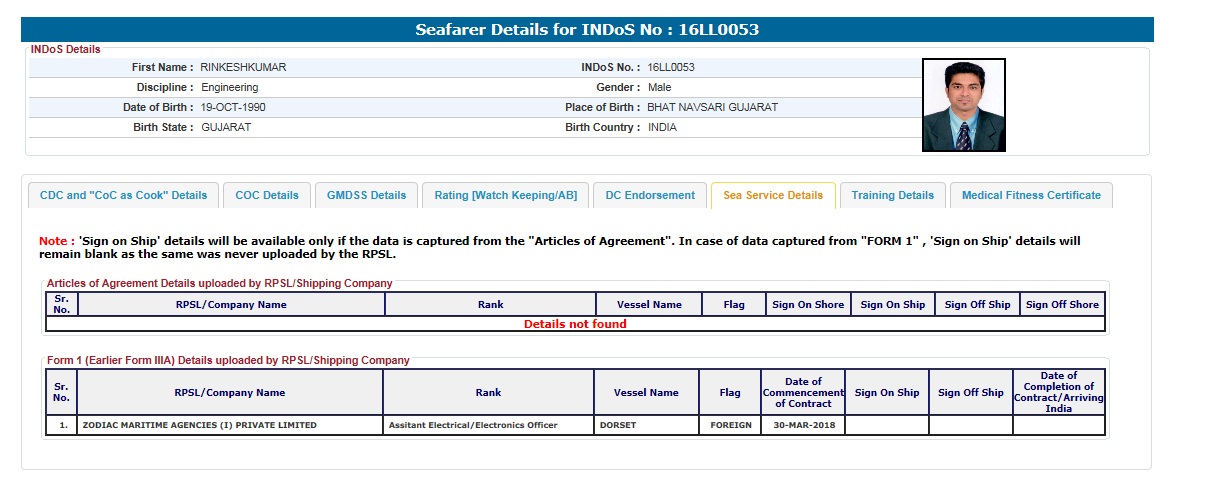Screen dimensions: 1206x480
Task: View the Medical Fitness Certificate tab
Action: pyautogui.click(x=1030, y=195)
